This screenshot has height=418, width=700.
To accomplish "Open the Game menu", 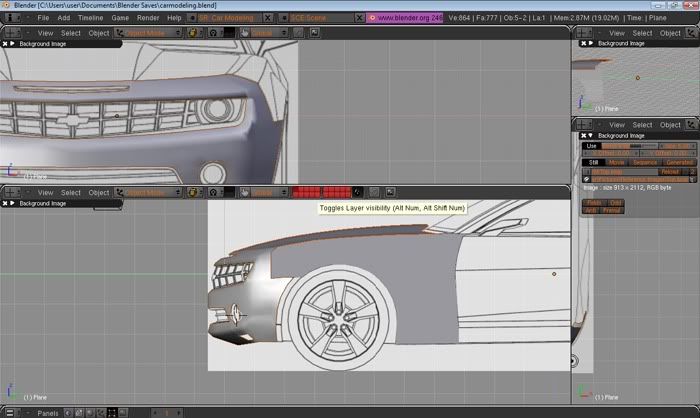I will coord(120,18).
